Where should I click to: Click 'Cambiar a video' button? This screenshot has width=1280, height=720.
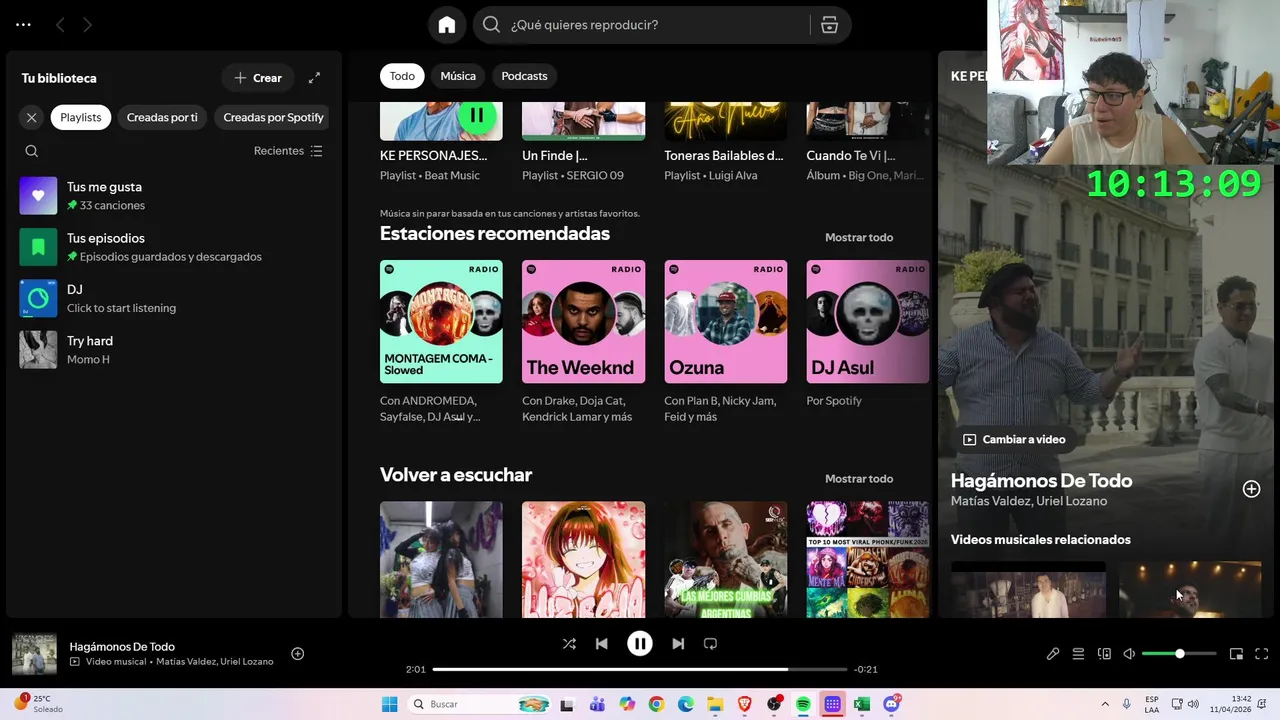pyautogui.click(x=1014, y=440)
